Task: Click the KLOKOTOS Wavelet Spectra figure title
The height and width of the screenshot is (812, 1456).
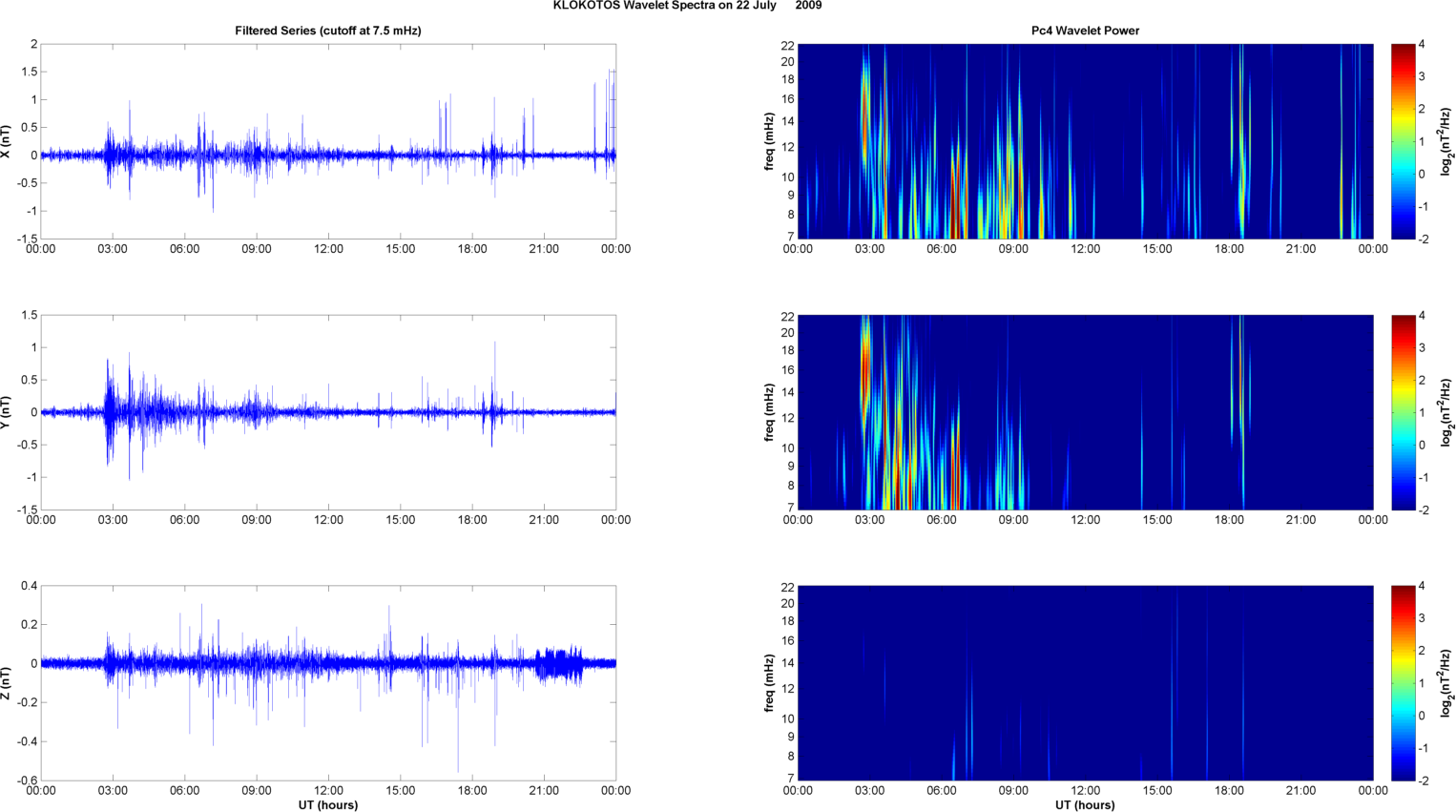Action: pyautogui.click(x=687, y=6)
